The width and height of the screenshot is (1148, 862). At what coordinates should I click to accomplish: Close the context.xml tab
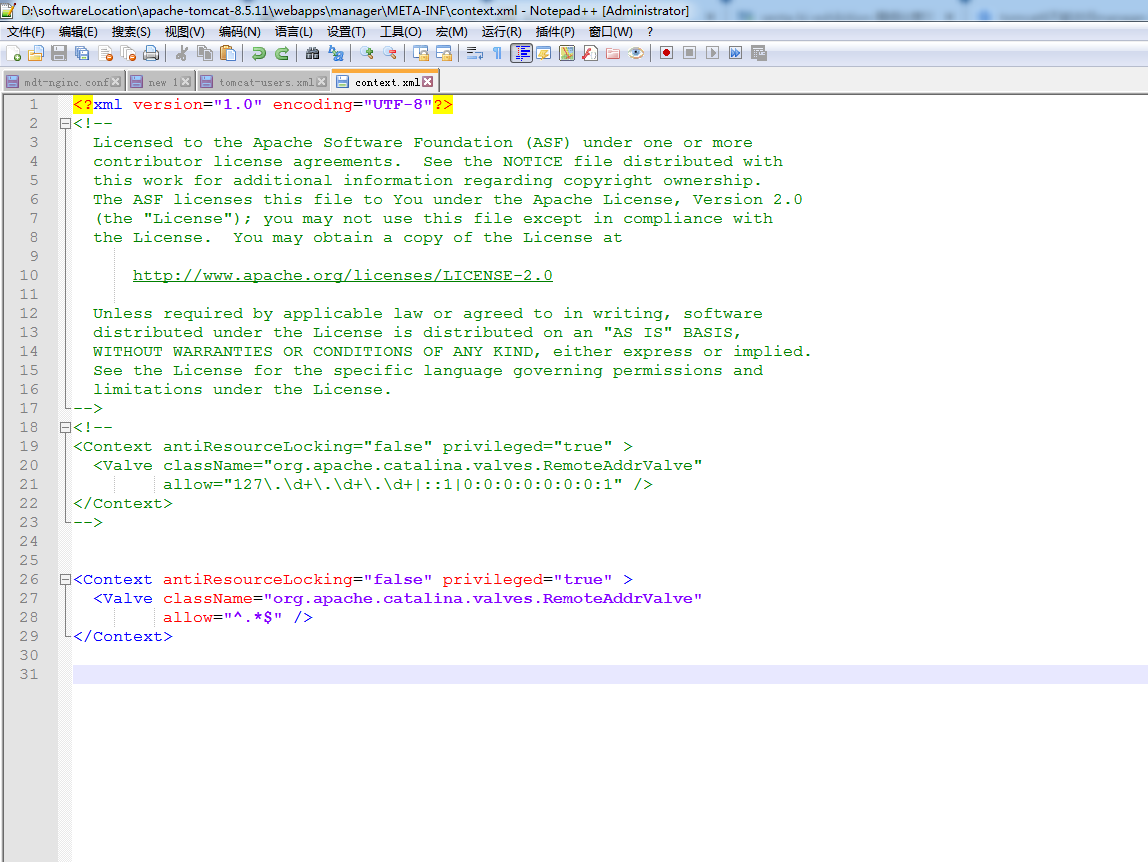point(428,82)
